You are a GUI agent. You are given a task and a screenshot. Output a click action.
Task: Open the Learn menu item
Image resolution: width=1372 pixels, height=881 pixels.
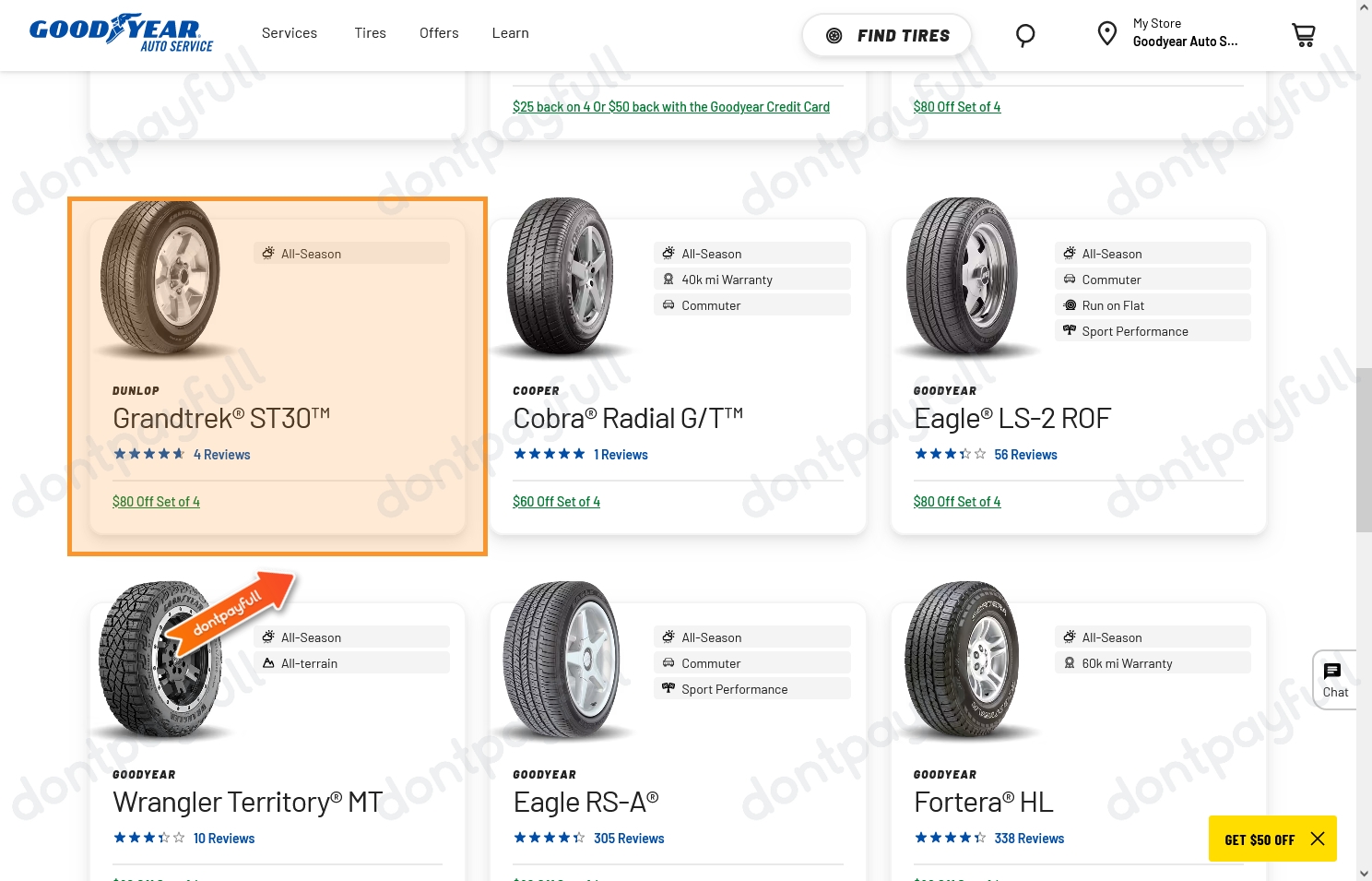point(510,32)
